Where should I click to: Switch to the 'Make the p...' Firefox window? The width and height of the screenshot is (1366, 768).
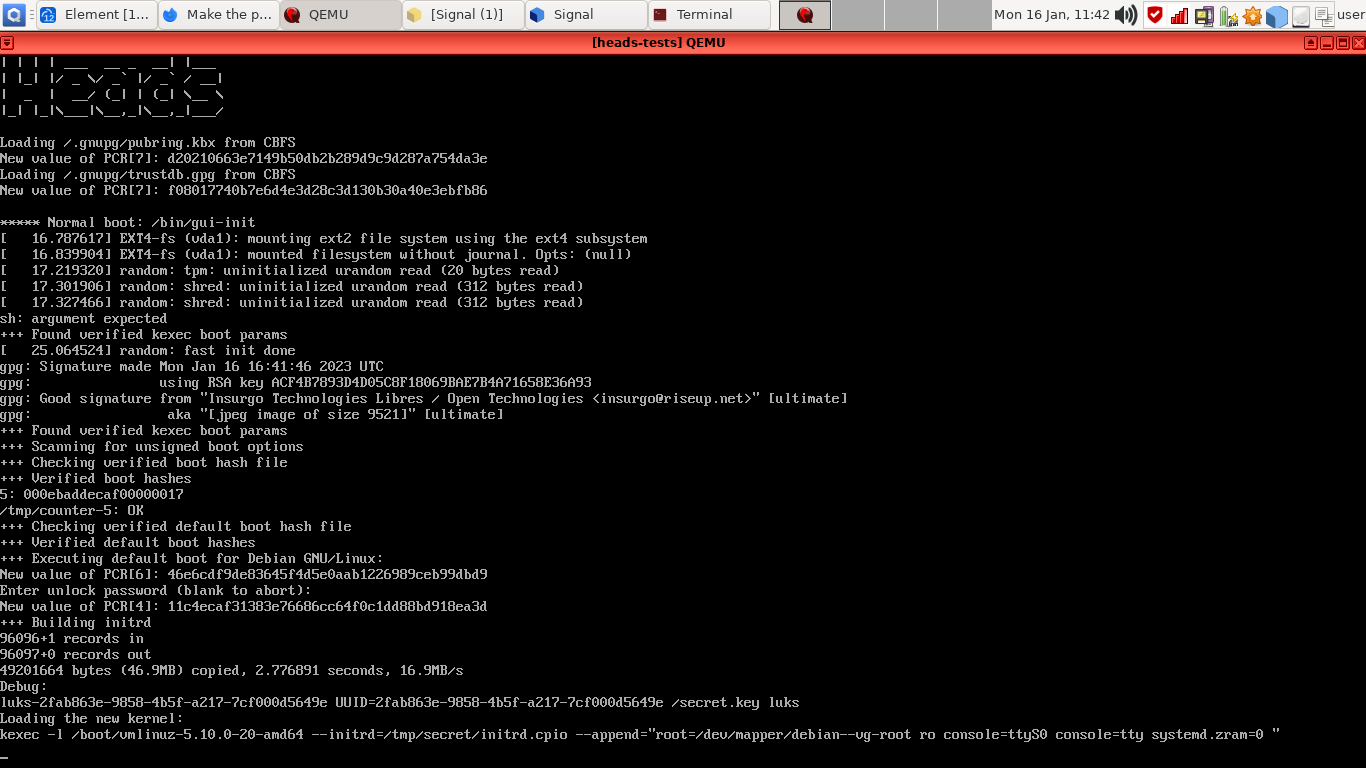click(x=219, y=15)
